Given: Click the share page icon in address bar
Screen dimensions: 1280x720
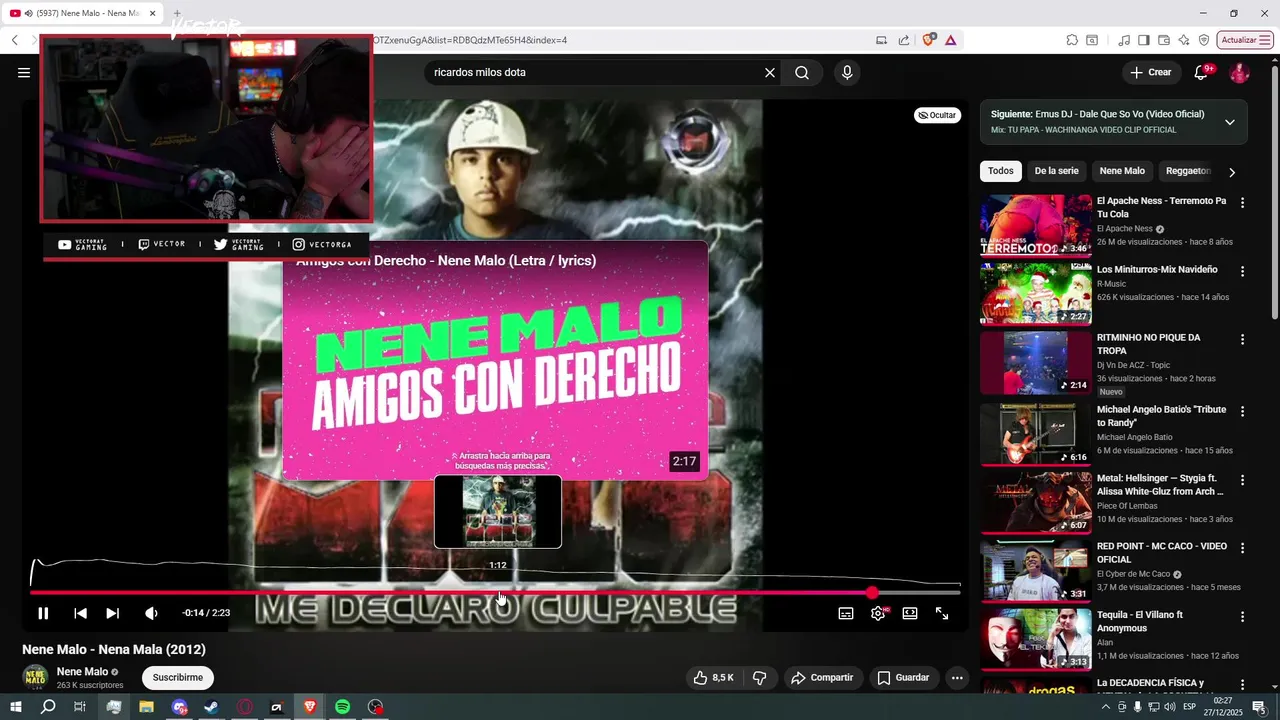Looking at the screenshot, I should pyautogui.click(x=904, y=40).
